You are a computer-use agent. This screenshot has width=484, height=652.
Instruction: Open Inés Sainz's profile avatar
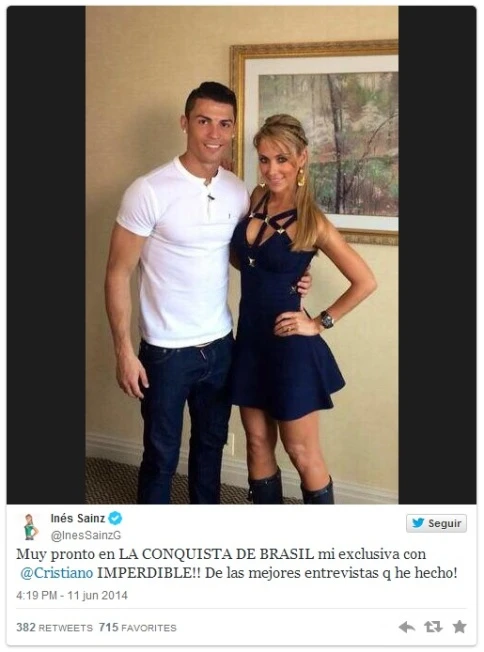pos(30,526)
